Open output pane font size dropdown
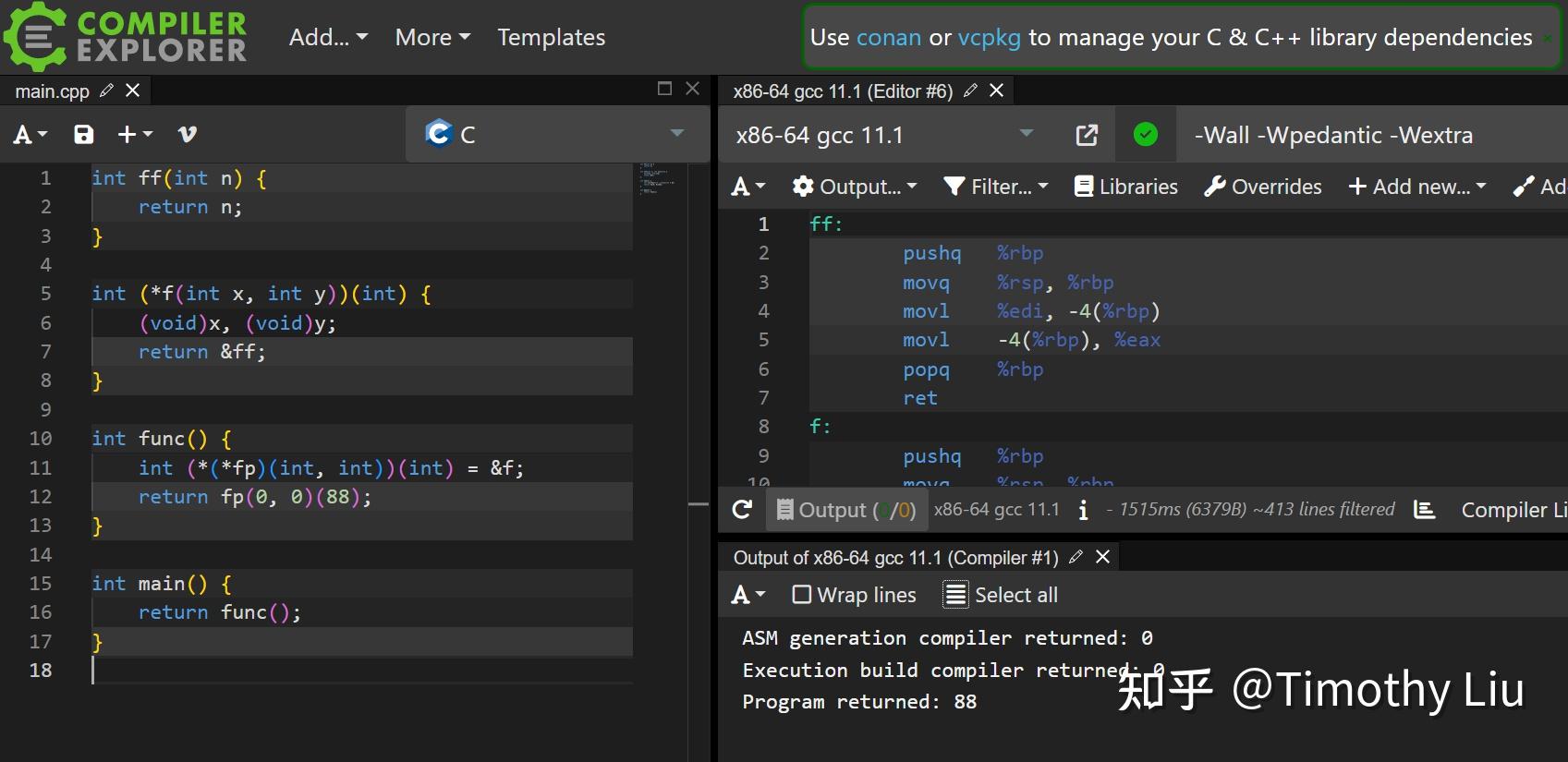This screenshot has height=762, width=1568. pos(748,595)
